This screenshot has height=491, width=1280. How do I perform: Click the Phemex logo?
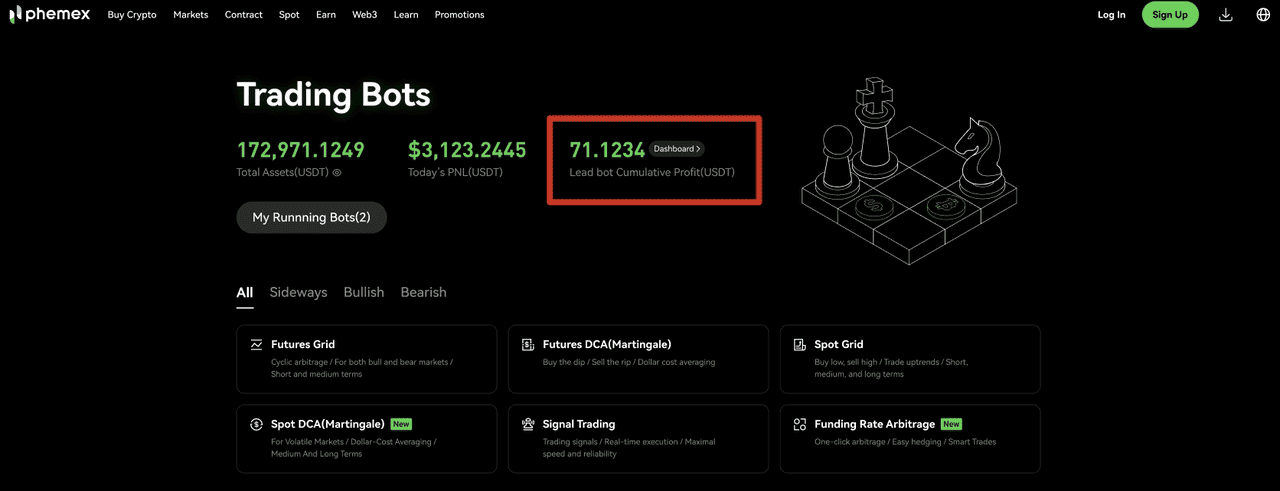[x=50, y=15]
